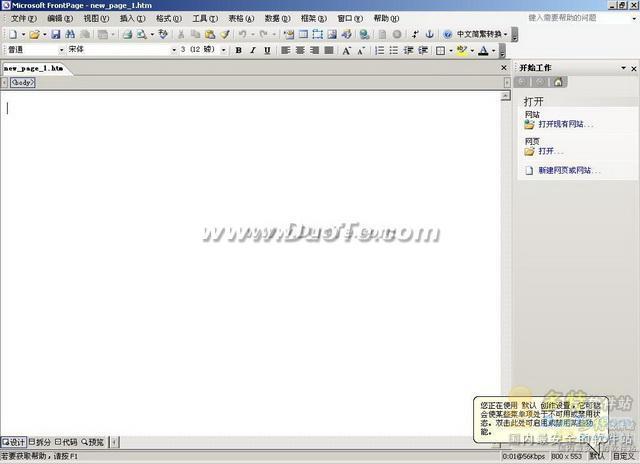Open the 文件(F) menu
Viewport: 640px width, 464px height.
[24, 18]
